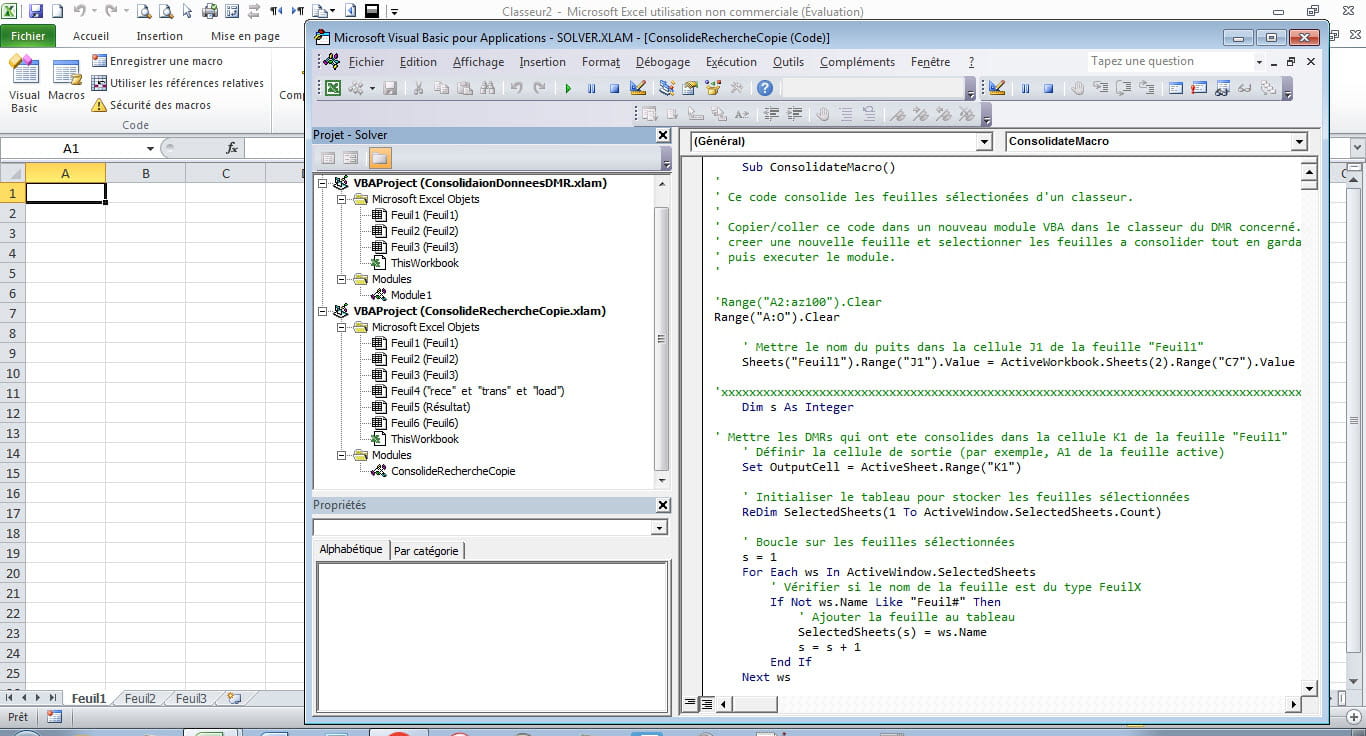
Task: Open the Toolbox icon in the VBA toolbar
Action: 737,88
